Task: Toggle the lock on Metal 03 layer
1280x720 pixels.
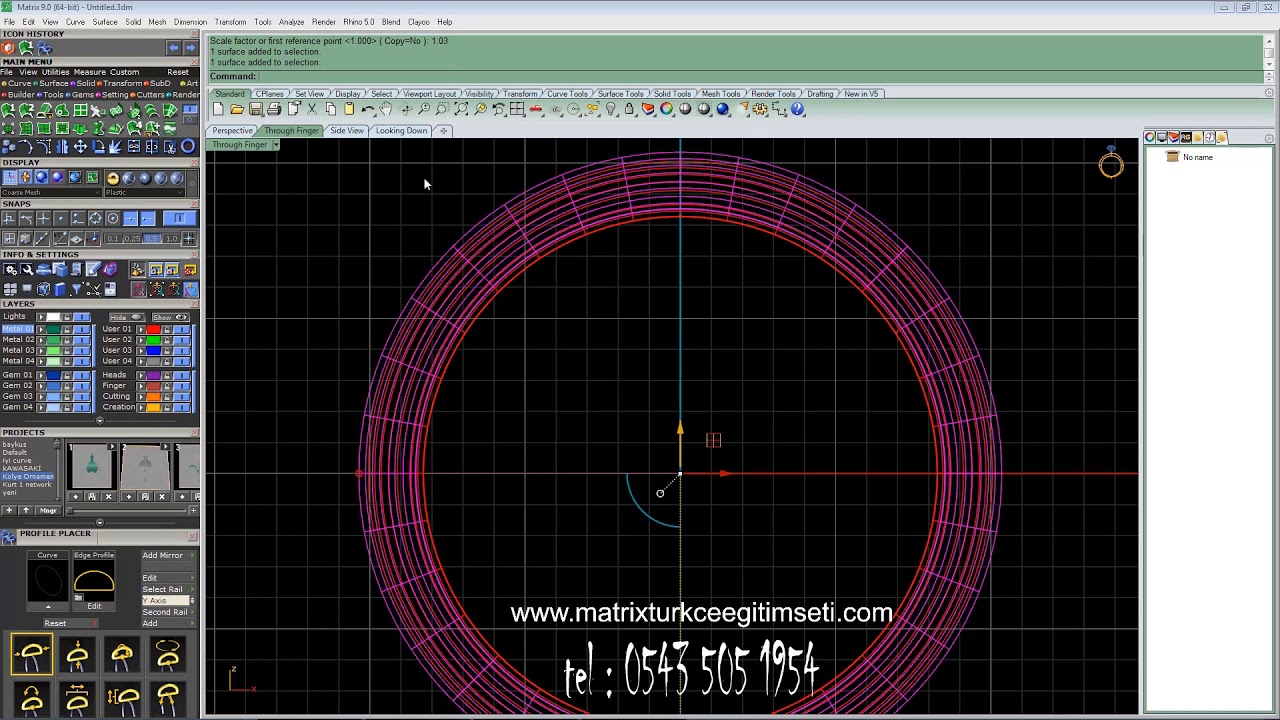Action: point(66,351)
